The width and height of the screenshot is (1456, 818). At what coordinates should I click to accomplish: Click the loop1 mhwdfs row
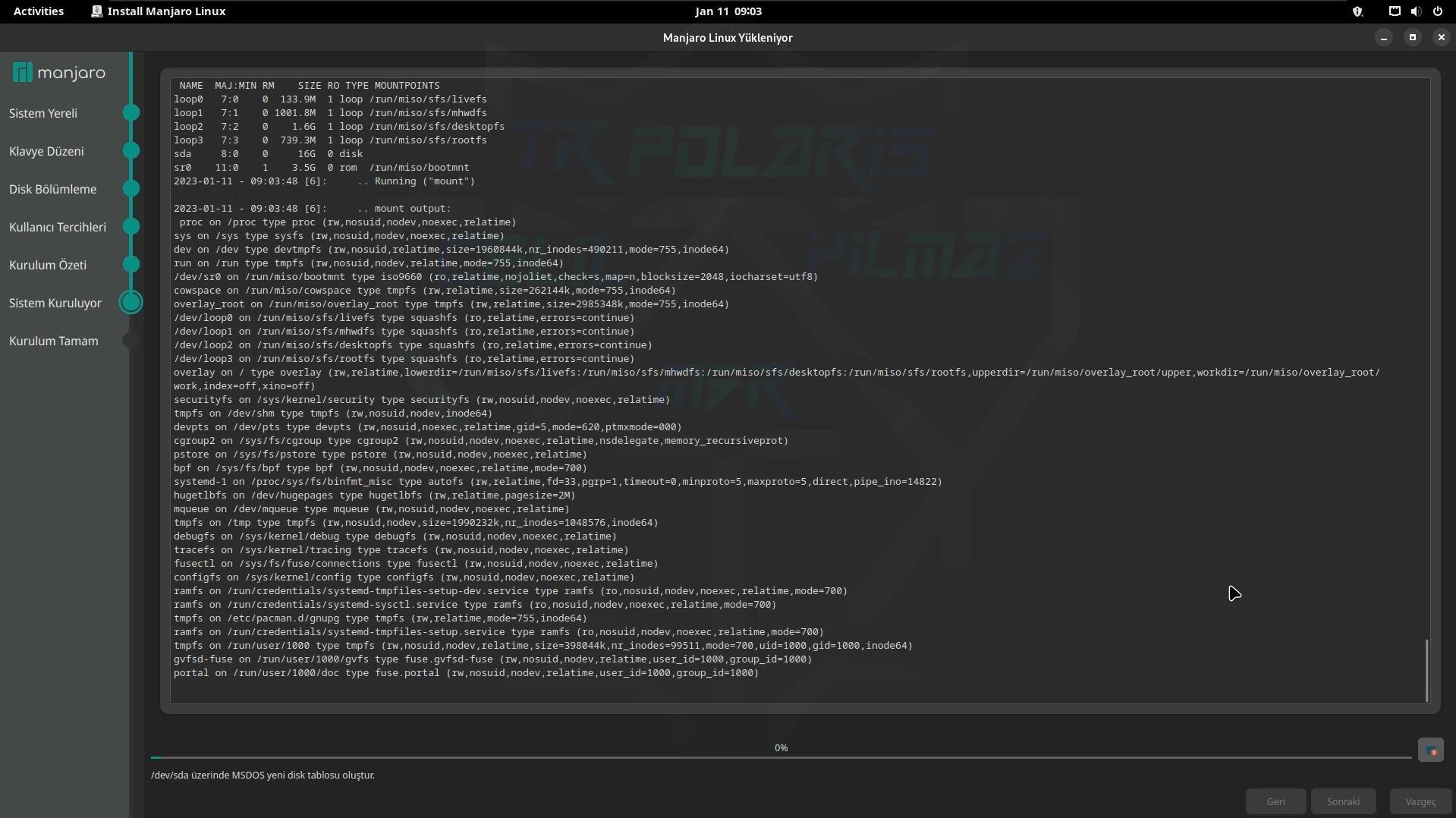[330, 113]
